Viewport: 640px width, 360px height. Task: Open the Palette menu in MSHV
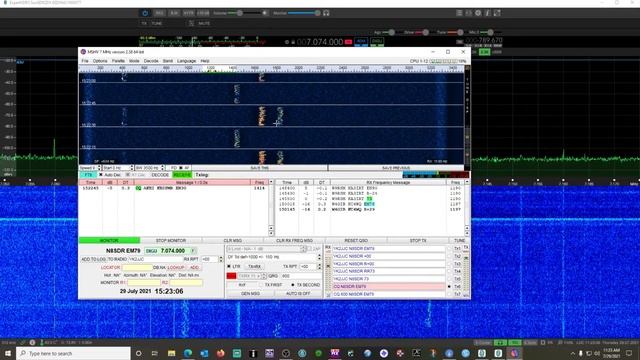(118, 61)
